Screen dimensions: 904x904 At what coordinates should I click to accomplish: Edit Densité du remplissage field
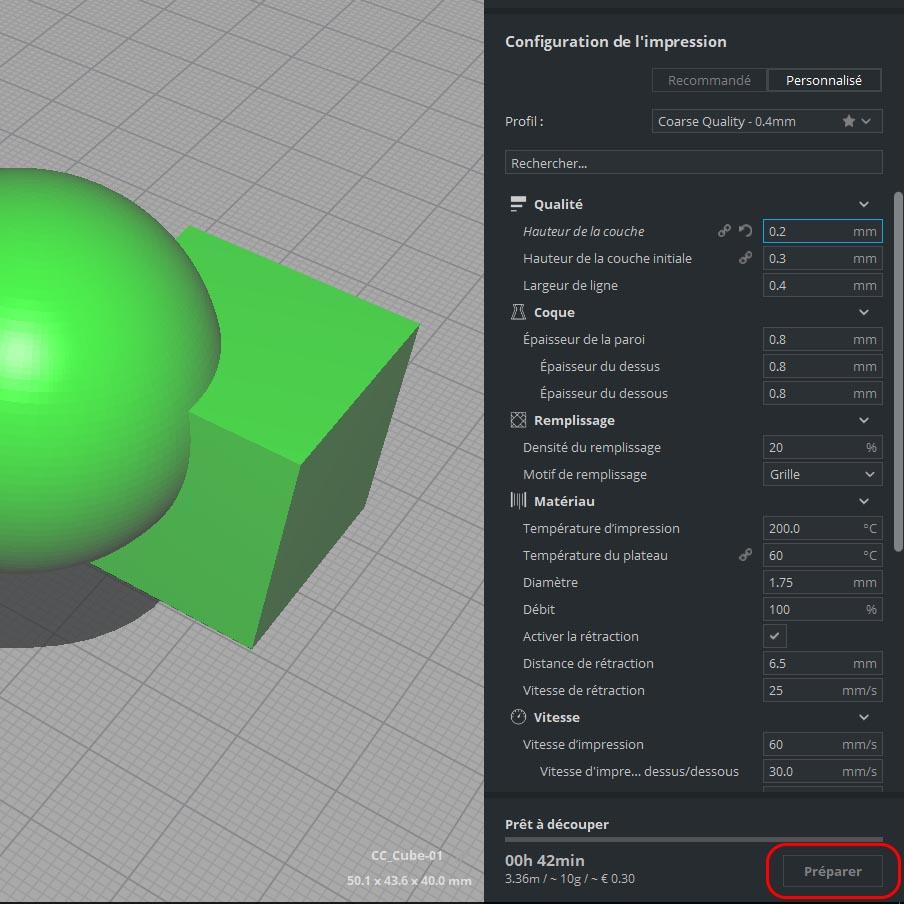(x=822, y=447)
